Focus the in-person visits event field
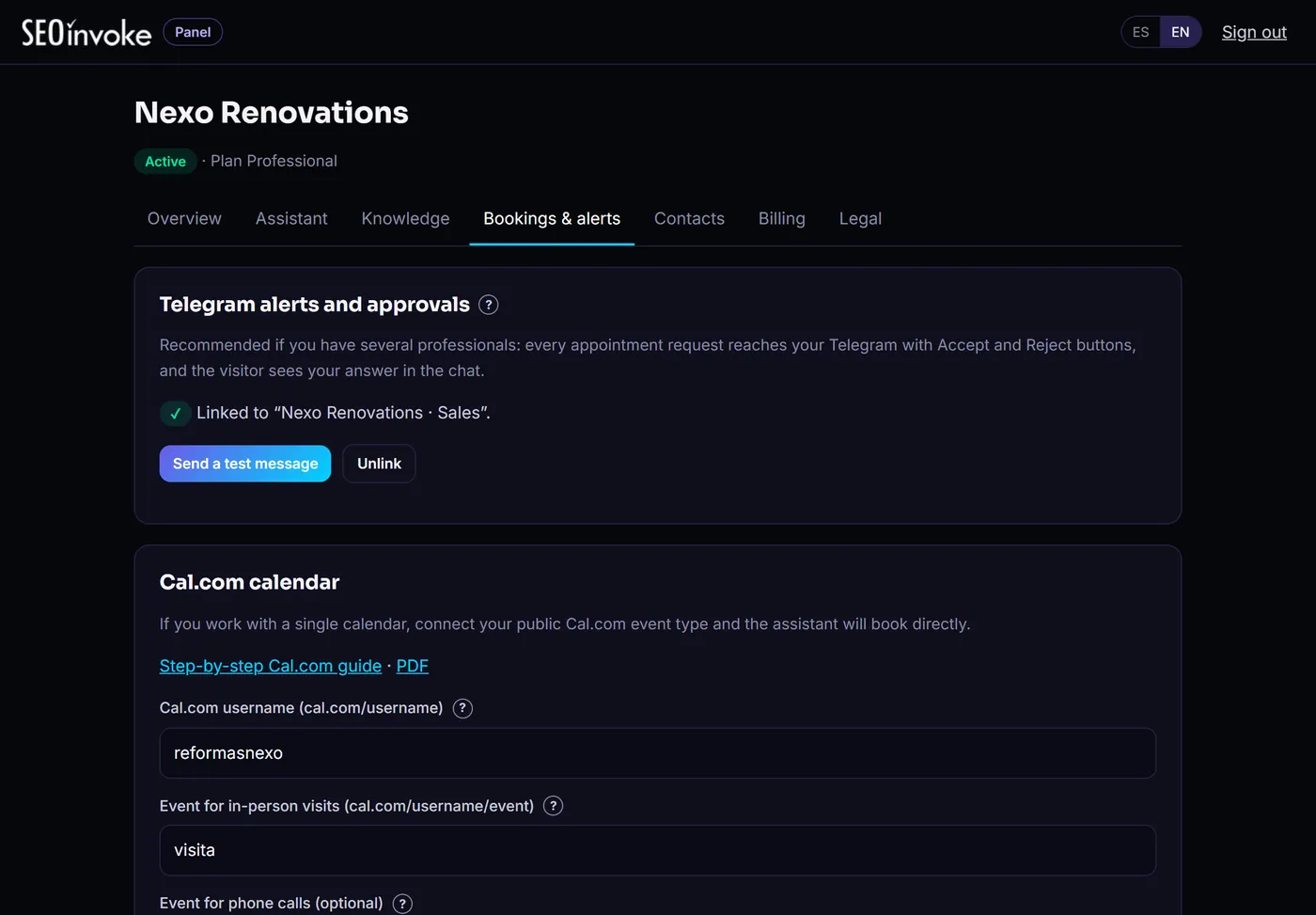 pyautogui.click(x=658, y=850)
